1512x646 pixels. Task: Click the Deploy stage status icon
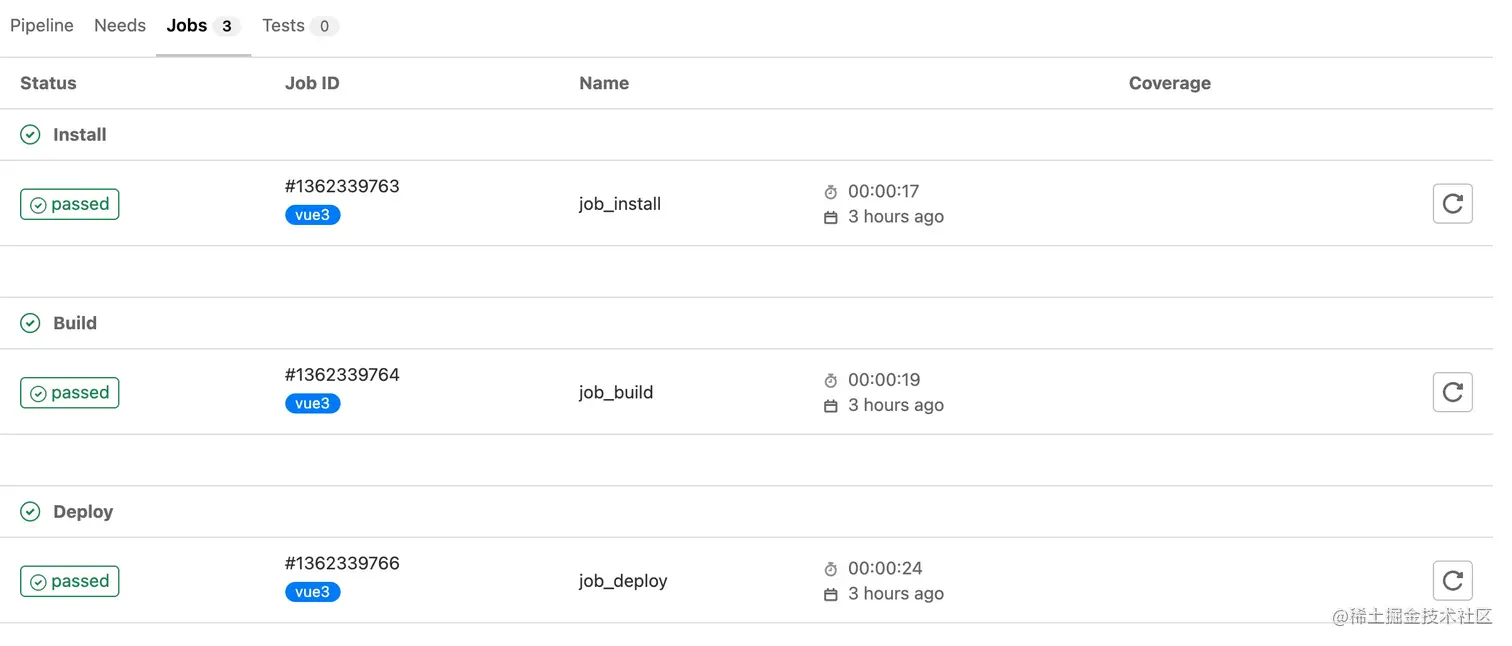(x=31, y=512)
